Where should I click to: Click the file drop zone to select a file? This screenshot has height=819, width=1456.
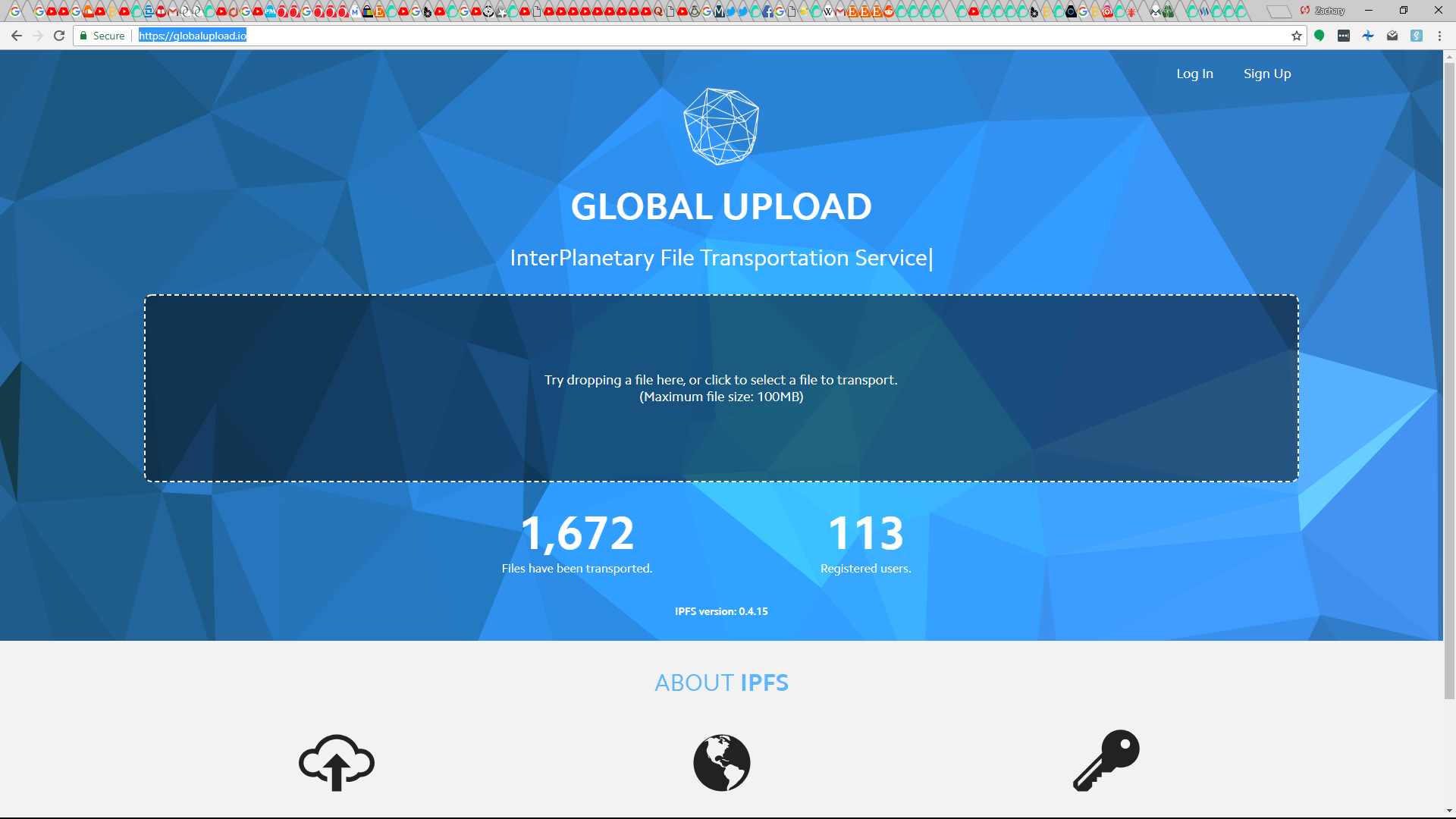tap(721, 388)
